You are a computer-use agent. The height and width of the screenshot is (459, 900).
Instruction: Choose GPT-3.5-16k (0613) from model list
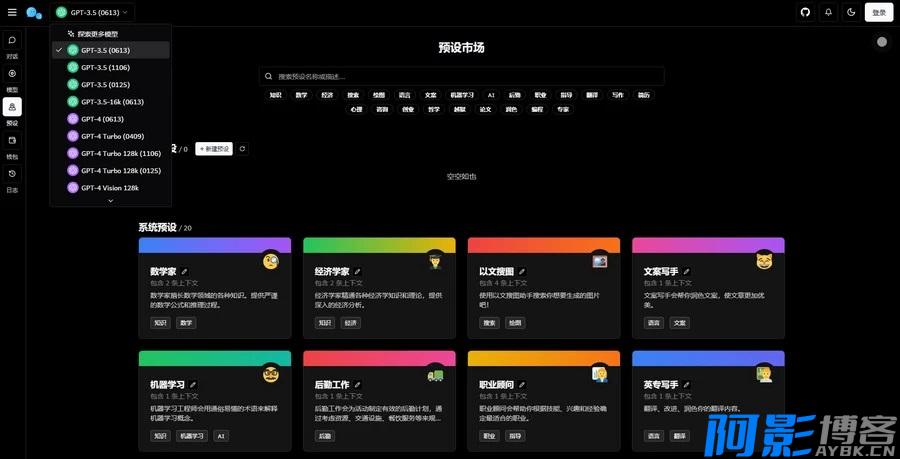point(111,102)
